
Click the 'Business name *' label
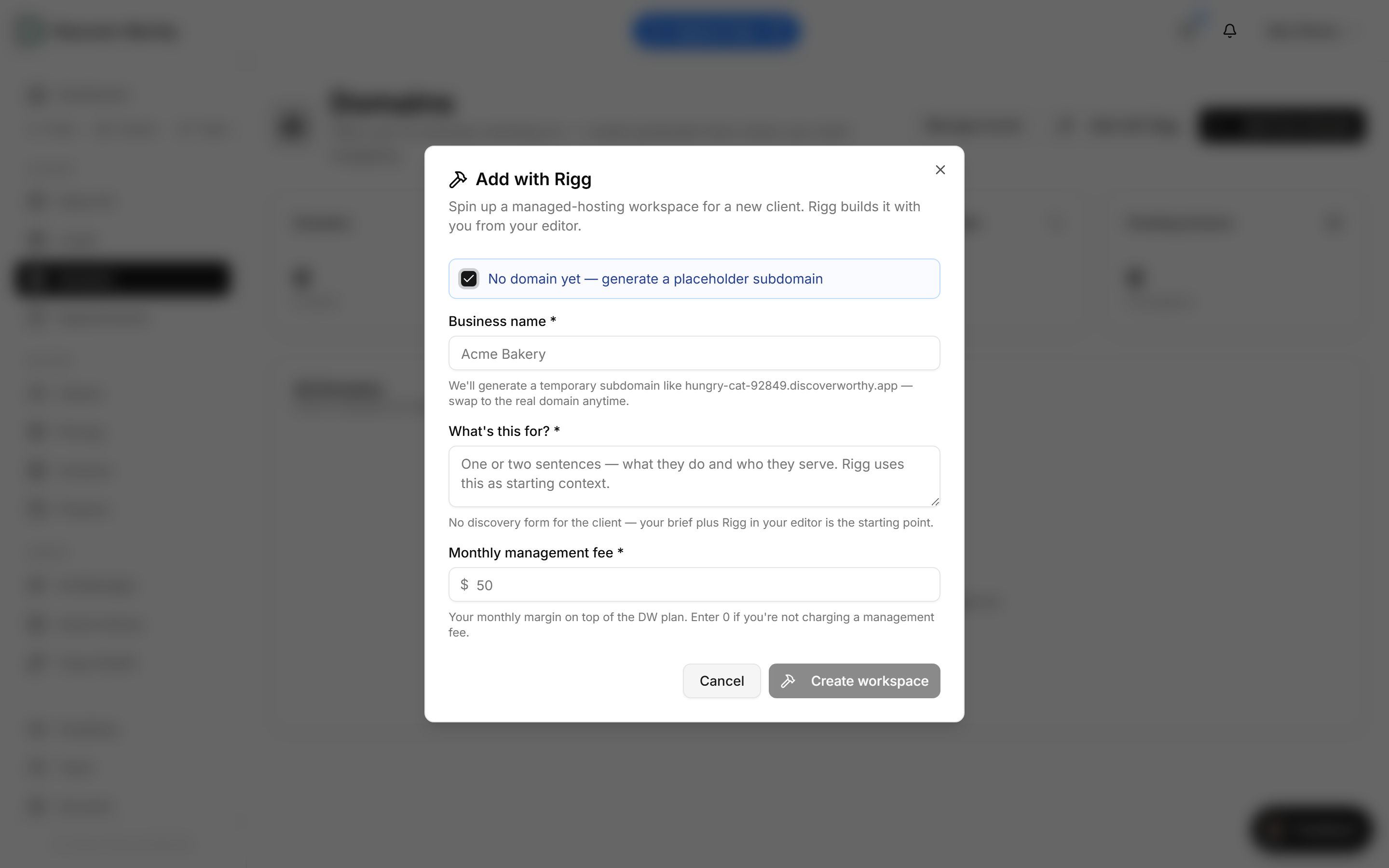(x=502, y=322)
